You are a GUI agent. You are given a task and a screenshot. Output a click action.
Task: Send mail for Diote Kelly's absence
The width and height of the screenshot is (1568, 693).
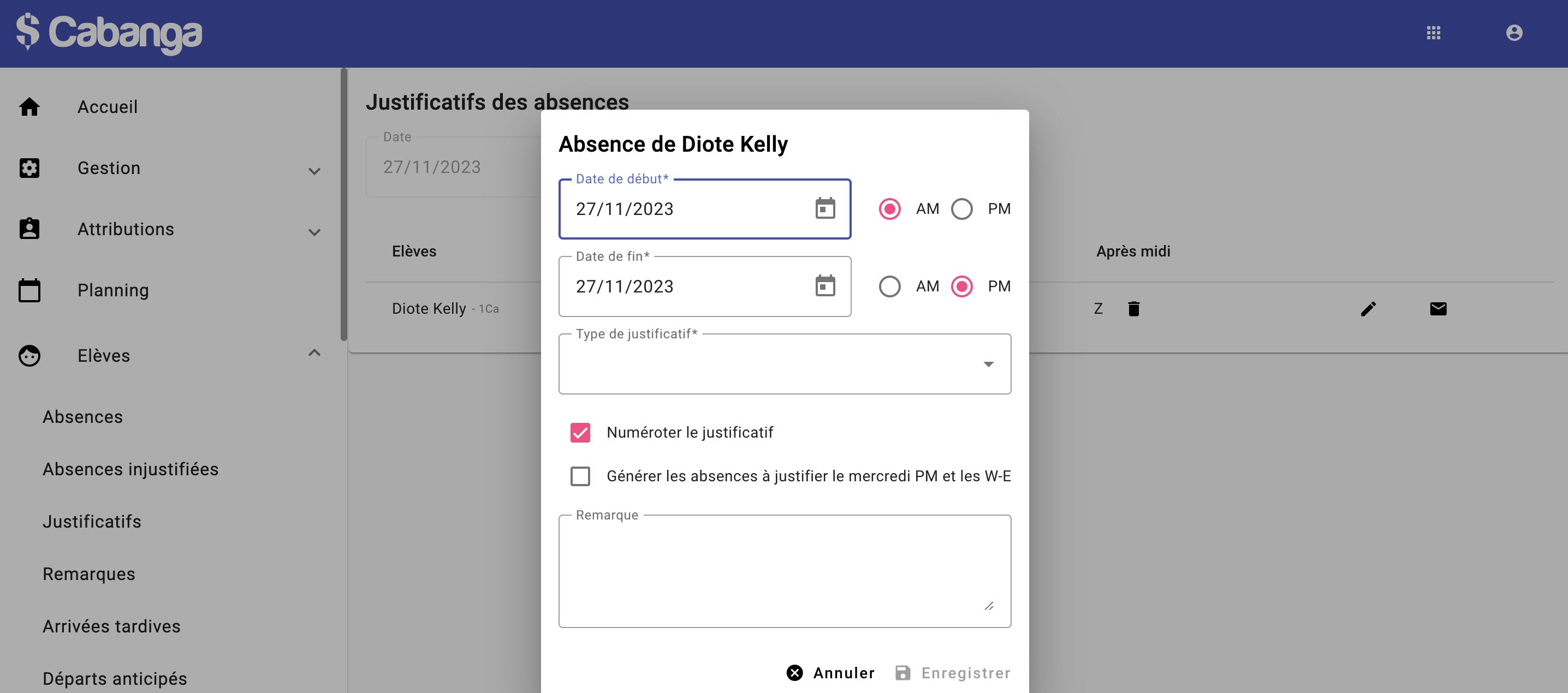click(1438, 309)
